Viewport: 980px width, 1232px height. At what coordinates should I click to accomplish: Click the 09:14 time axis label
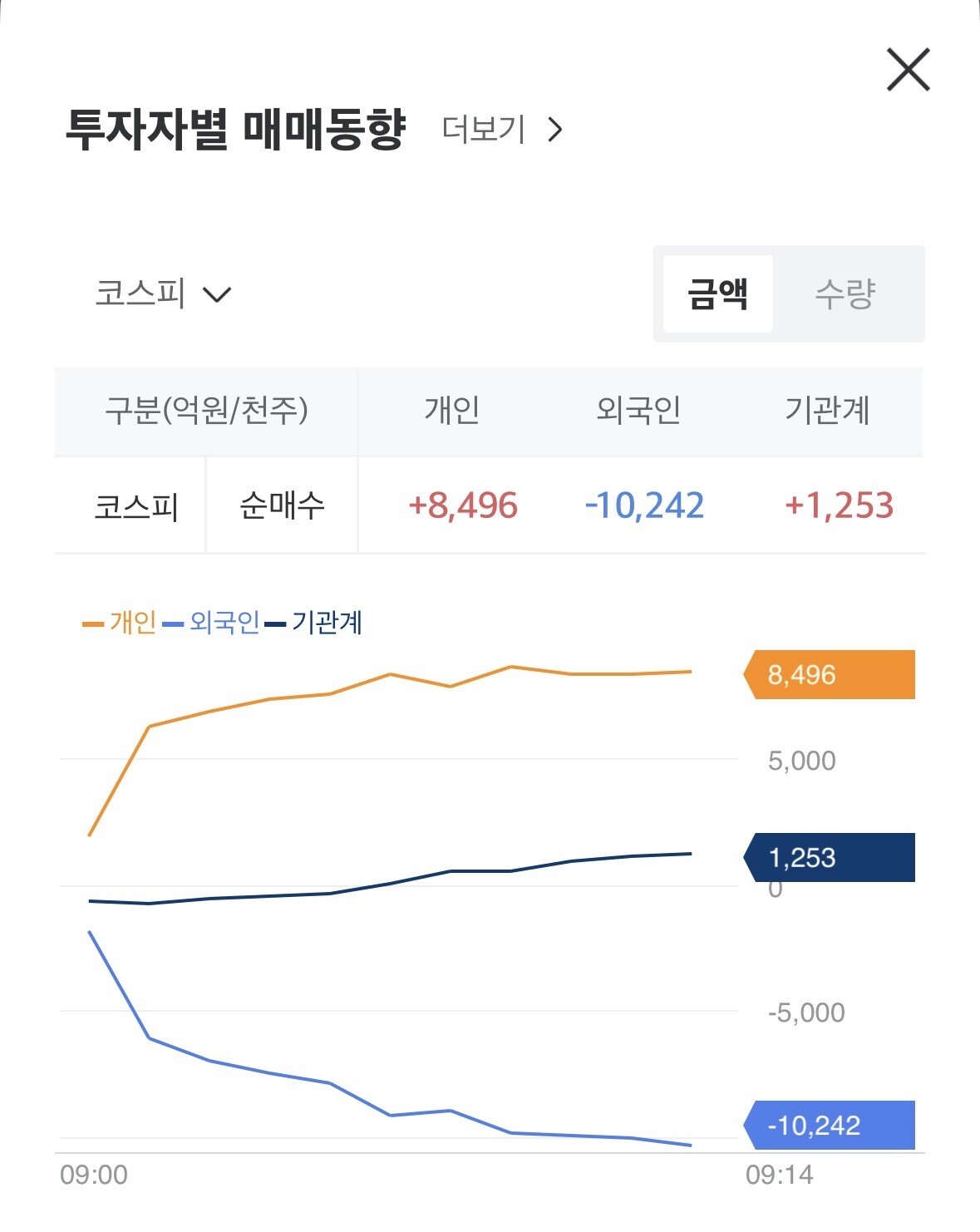pyautogui.click(x=780, y=1175)
